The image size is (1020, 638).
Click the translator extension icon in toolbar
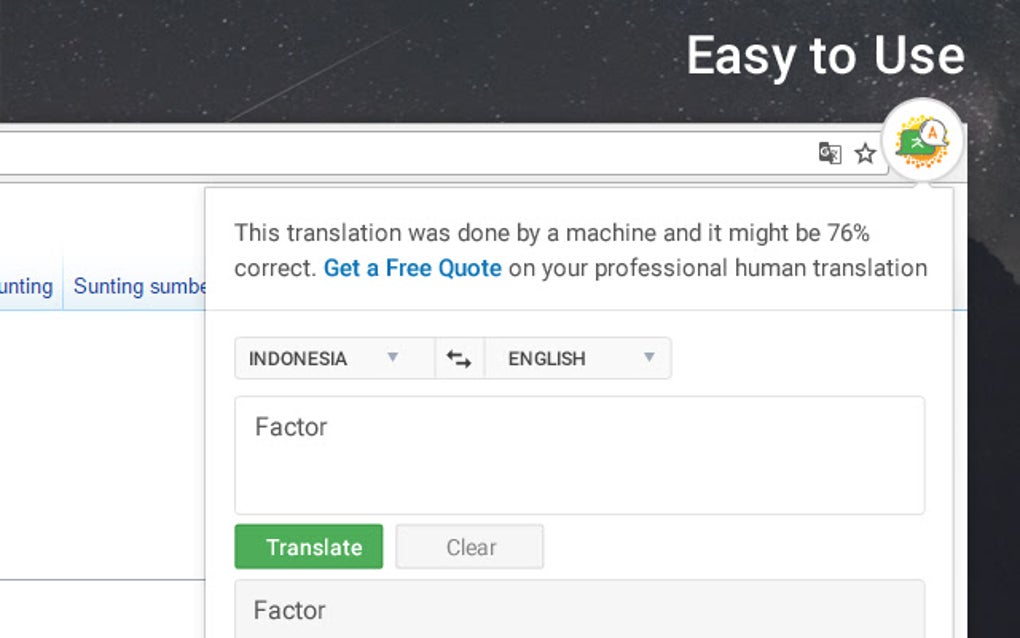[x=923, y=140]
